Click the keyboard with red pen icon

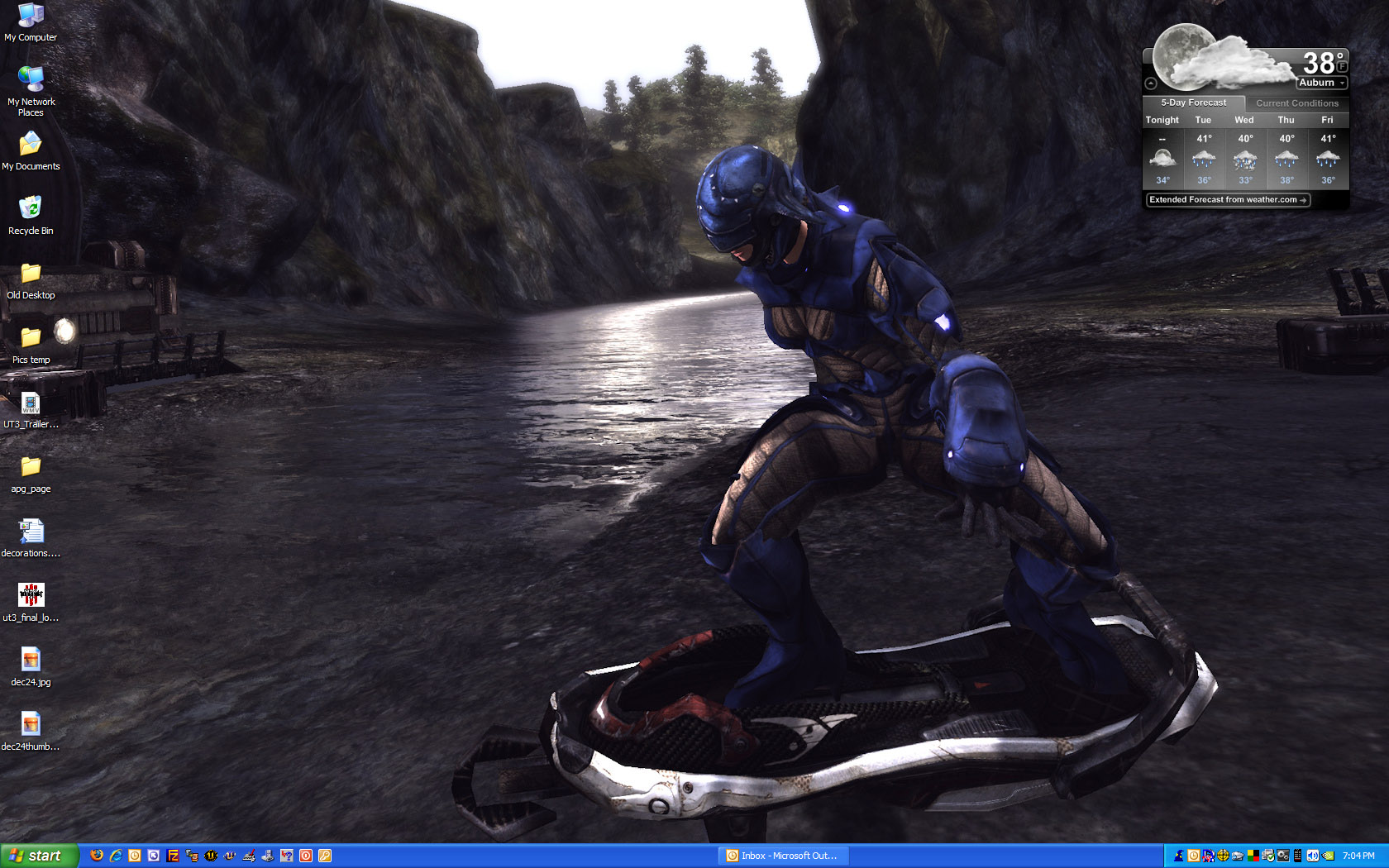tap(249, 856)
